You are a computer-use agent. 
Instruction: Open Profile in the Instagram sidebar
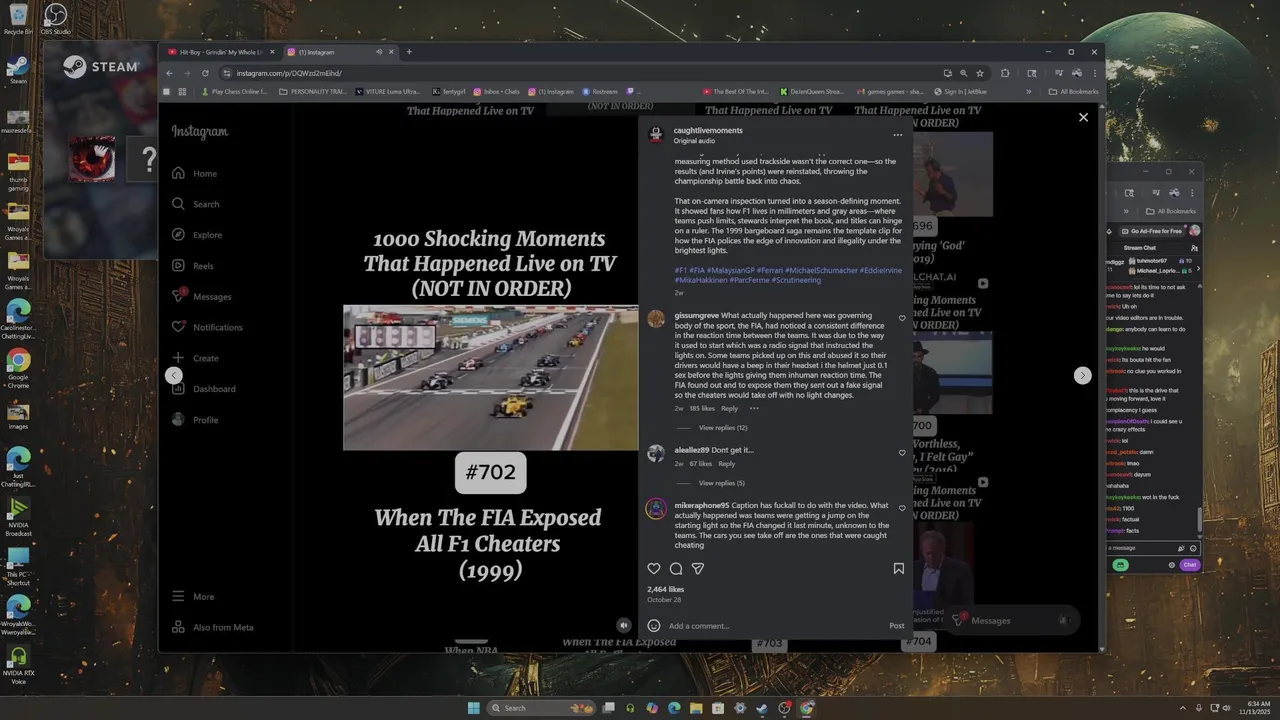pyautogui.click(x=195, y=420)
